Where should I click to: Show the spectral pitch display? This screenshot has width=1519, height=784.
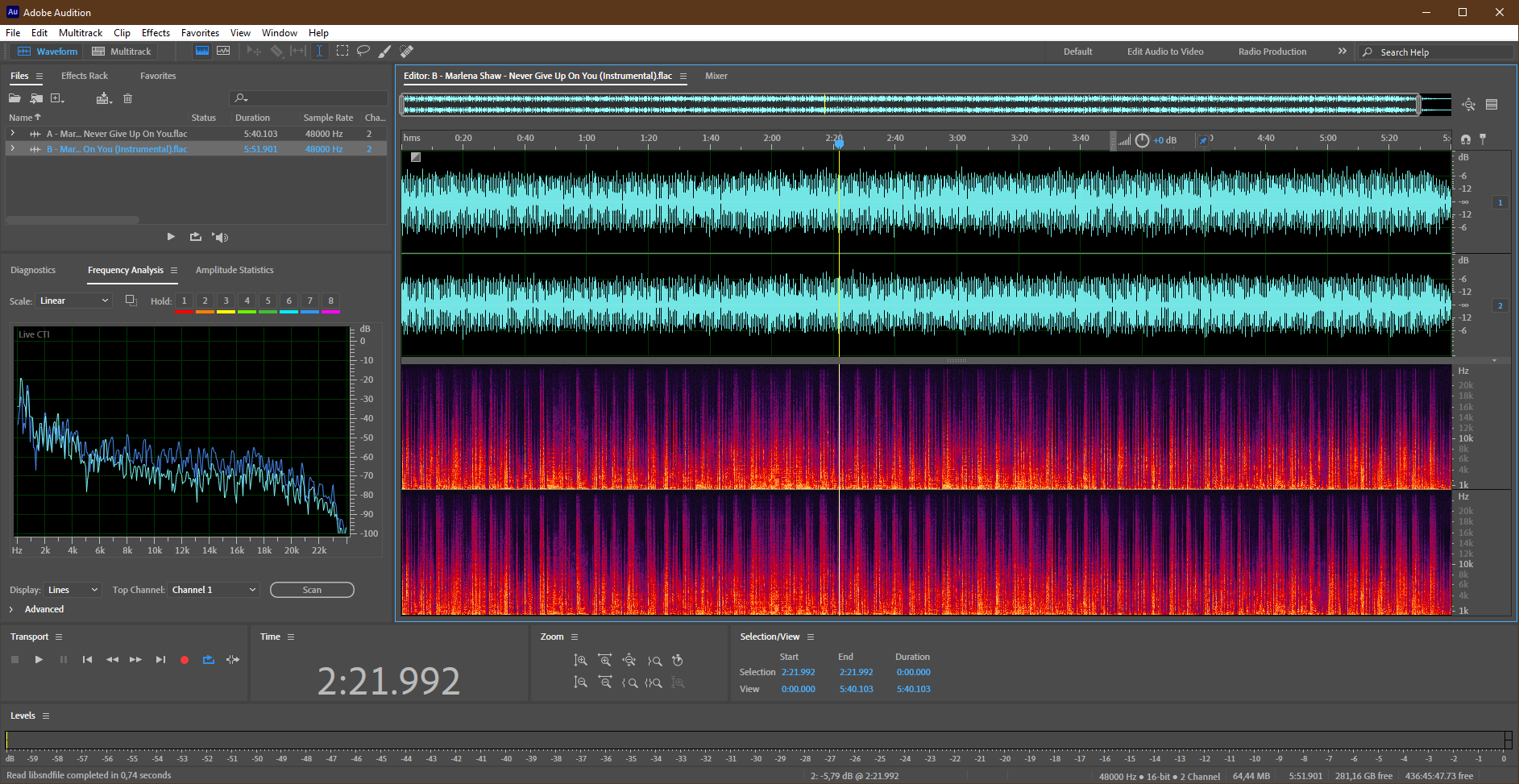(223, 51)
